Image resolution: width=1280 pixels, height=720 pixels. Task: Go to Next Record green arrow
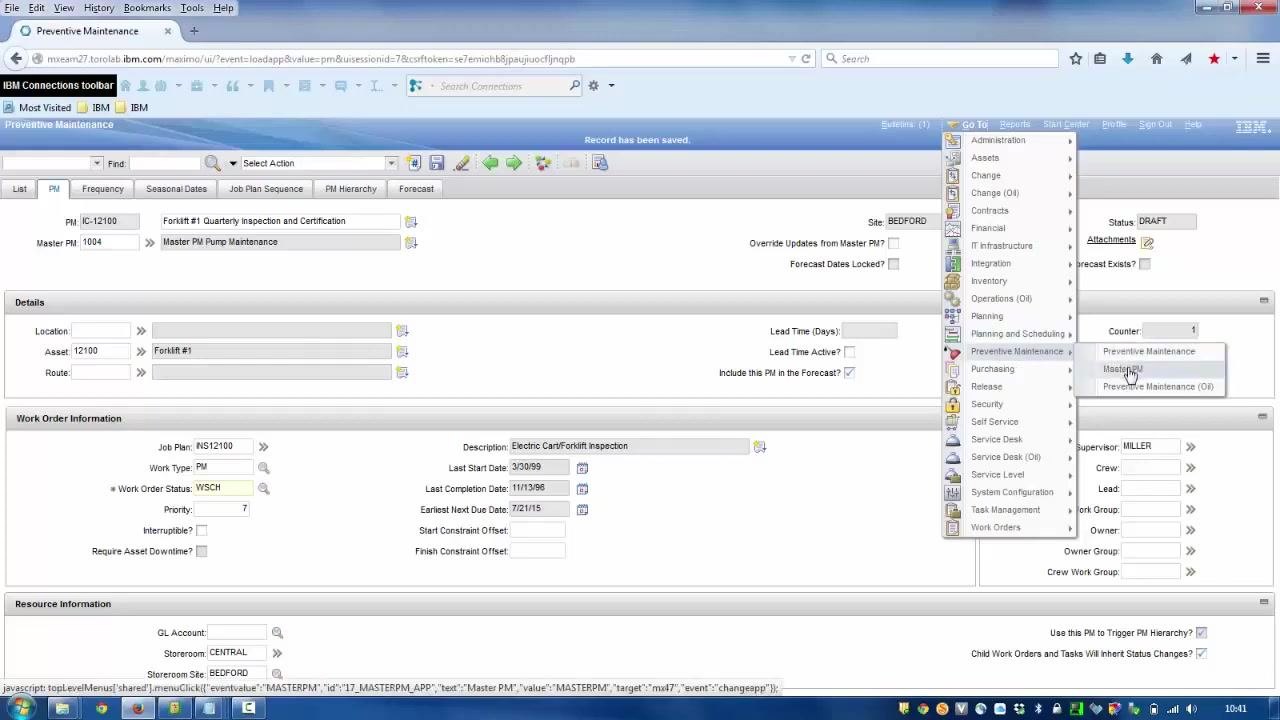pyautogui.click(x=514, y=163)
